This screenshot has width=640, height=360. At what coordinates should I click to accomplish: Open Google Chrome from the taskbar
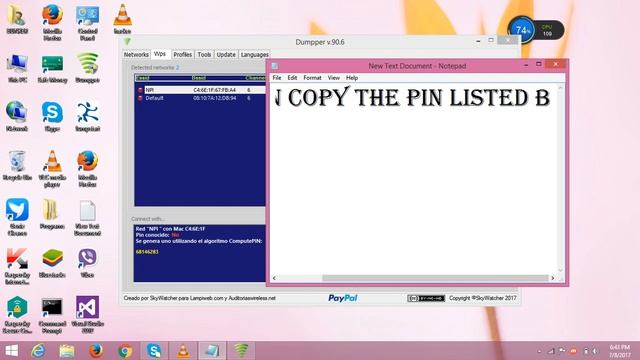(x=125, y=351)
